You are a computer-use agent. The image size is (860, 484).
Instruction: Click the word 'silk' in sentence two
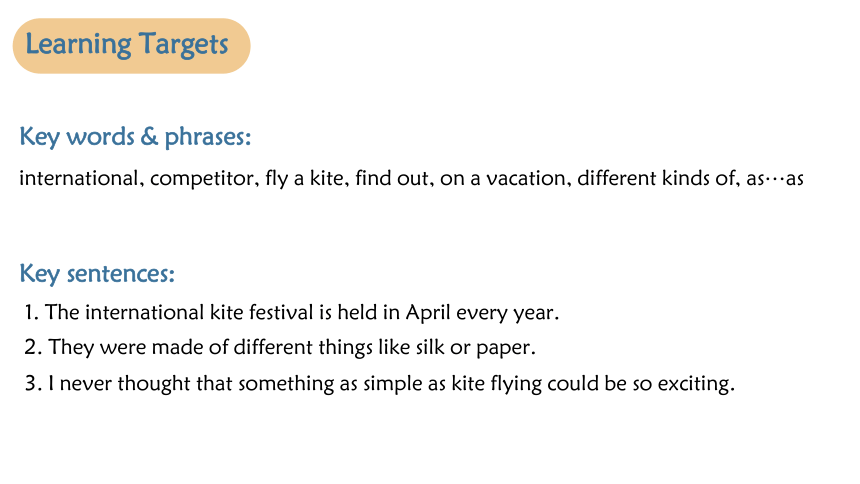click(430, 347)
